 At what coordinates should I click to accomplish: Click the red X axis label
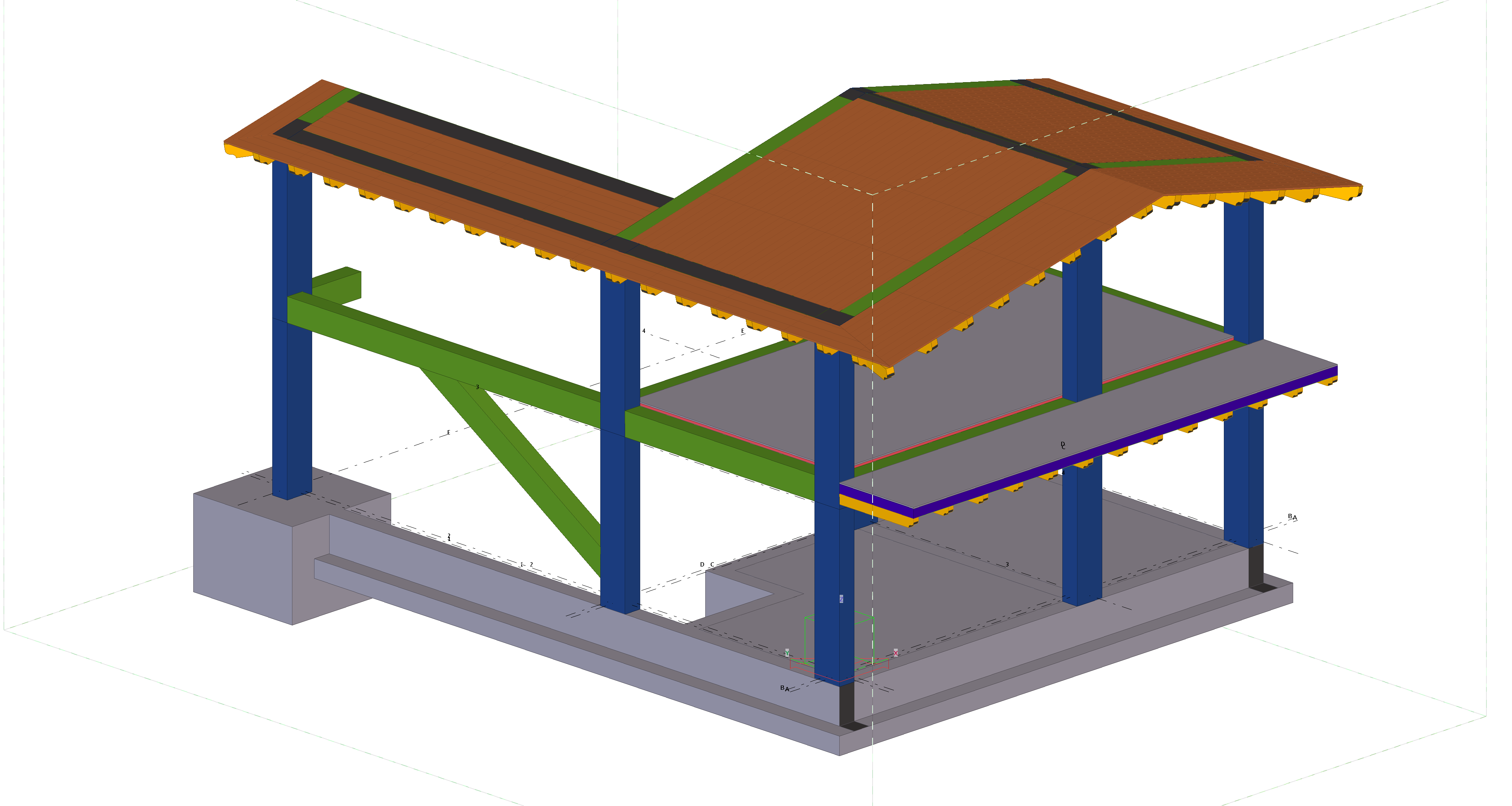pyautogui.click(x=895, y=653)
